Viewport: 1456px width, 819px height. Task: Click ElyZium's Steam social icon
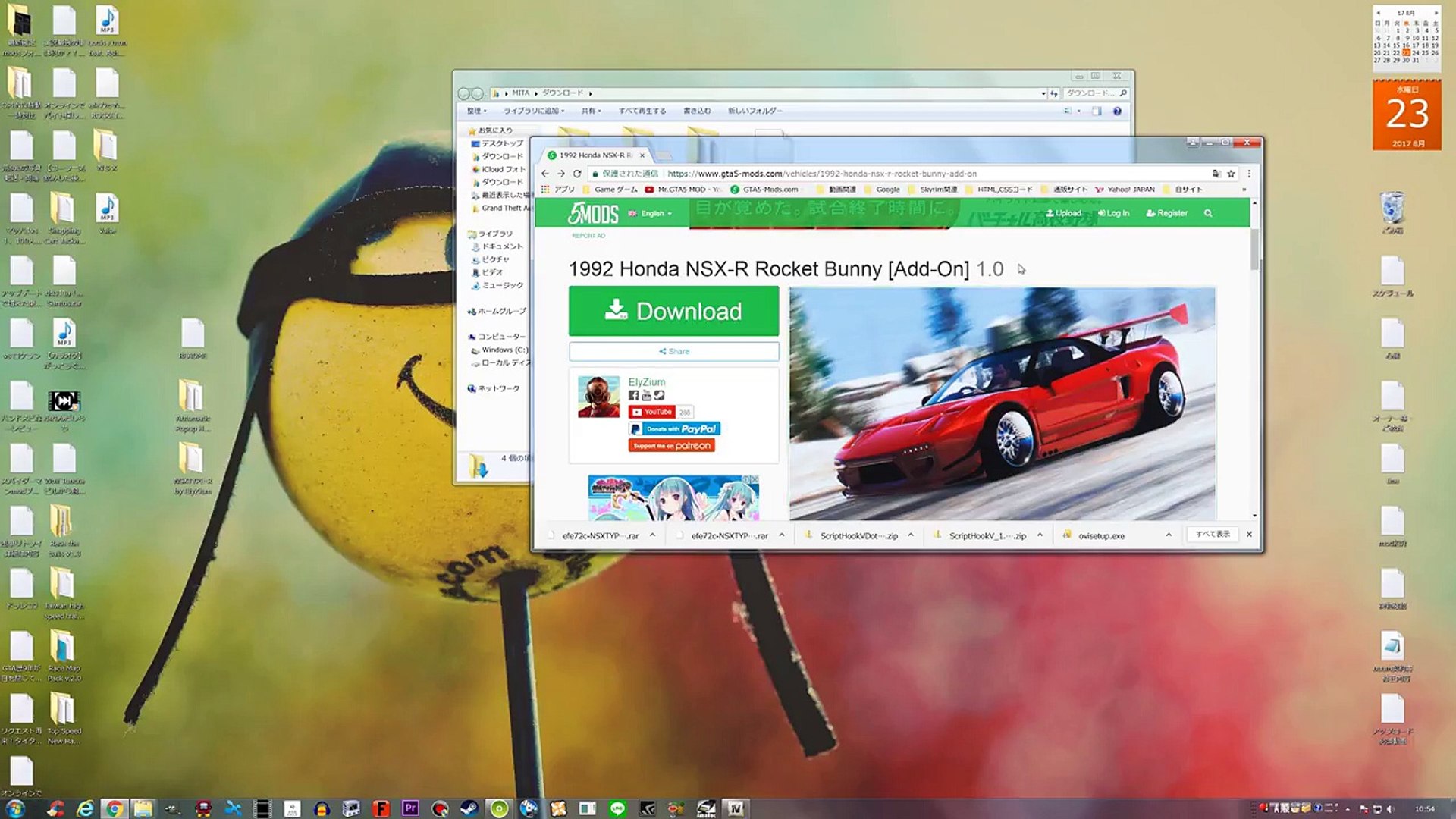point(659,395)
